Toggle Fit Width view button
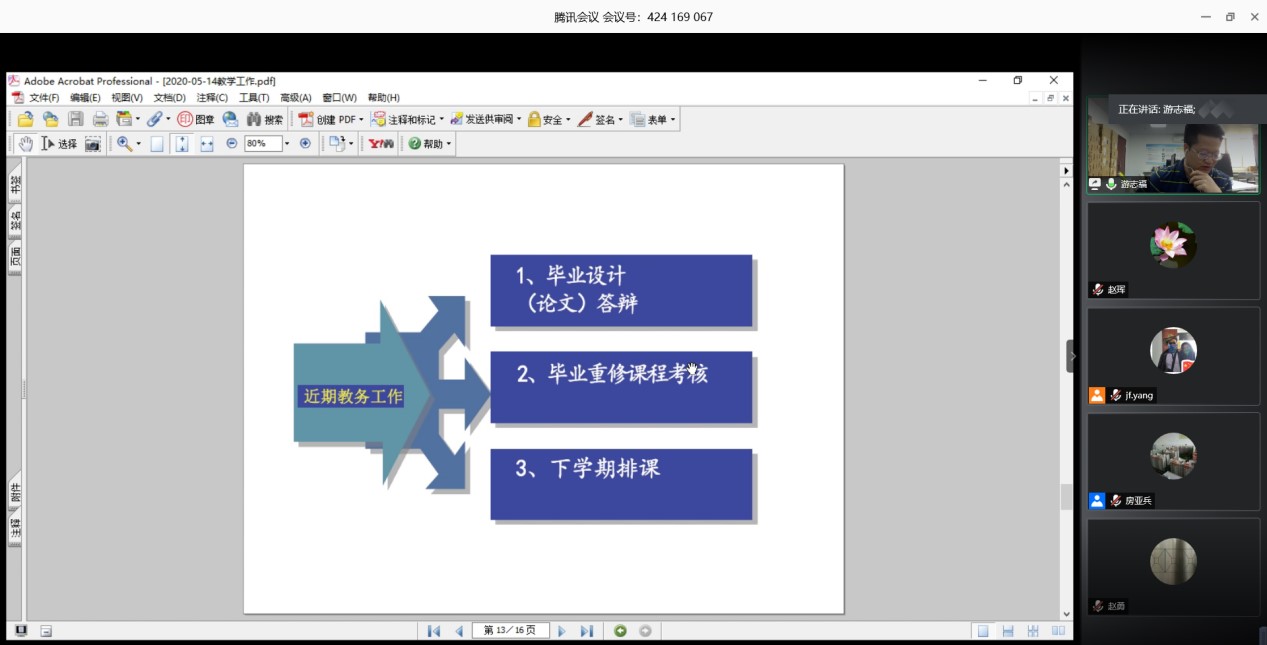Screen dimensions: 1267x645 pyautogui.click(x=207, y=144)
